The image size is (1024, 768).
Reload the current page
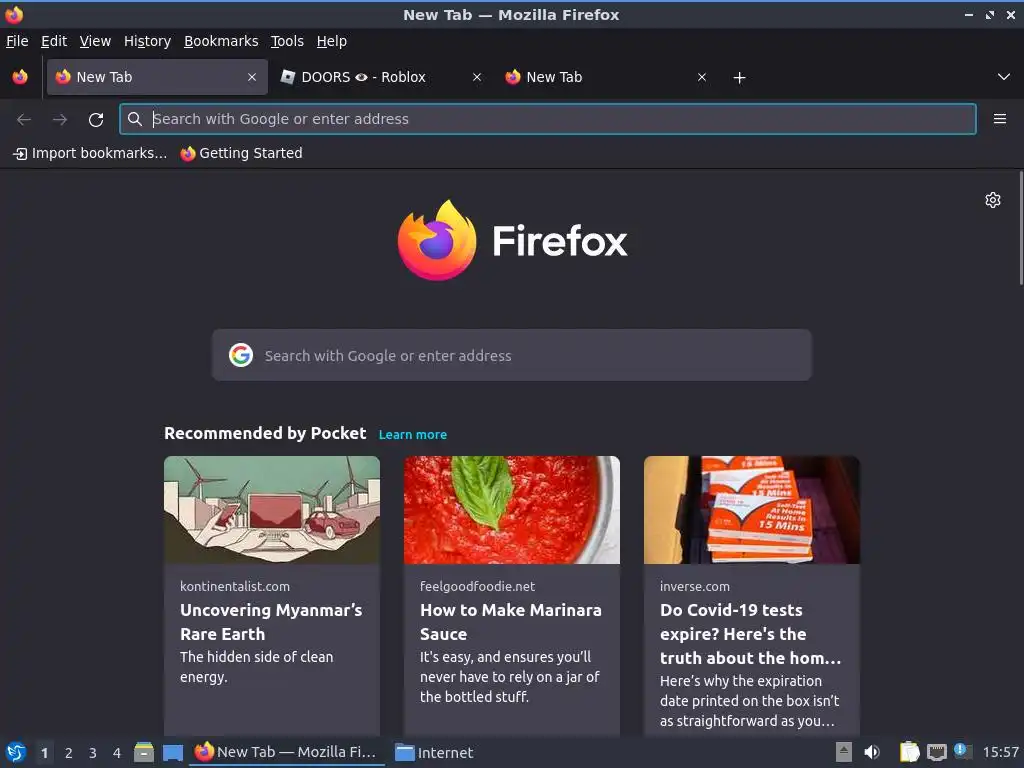coord(96,119)
